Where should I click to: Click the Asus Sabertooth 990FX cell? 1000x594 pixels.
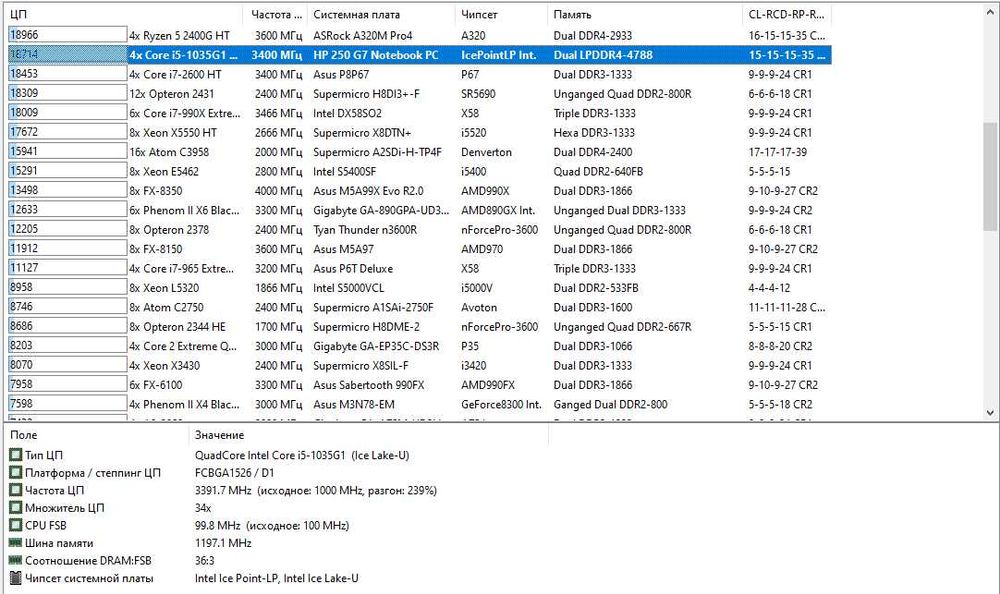[368, 385]
